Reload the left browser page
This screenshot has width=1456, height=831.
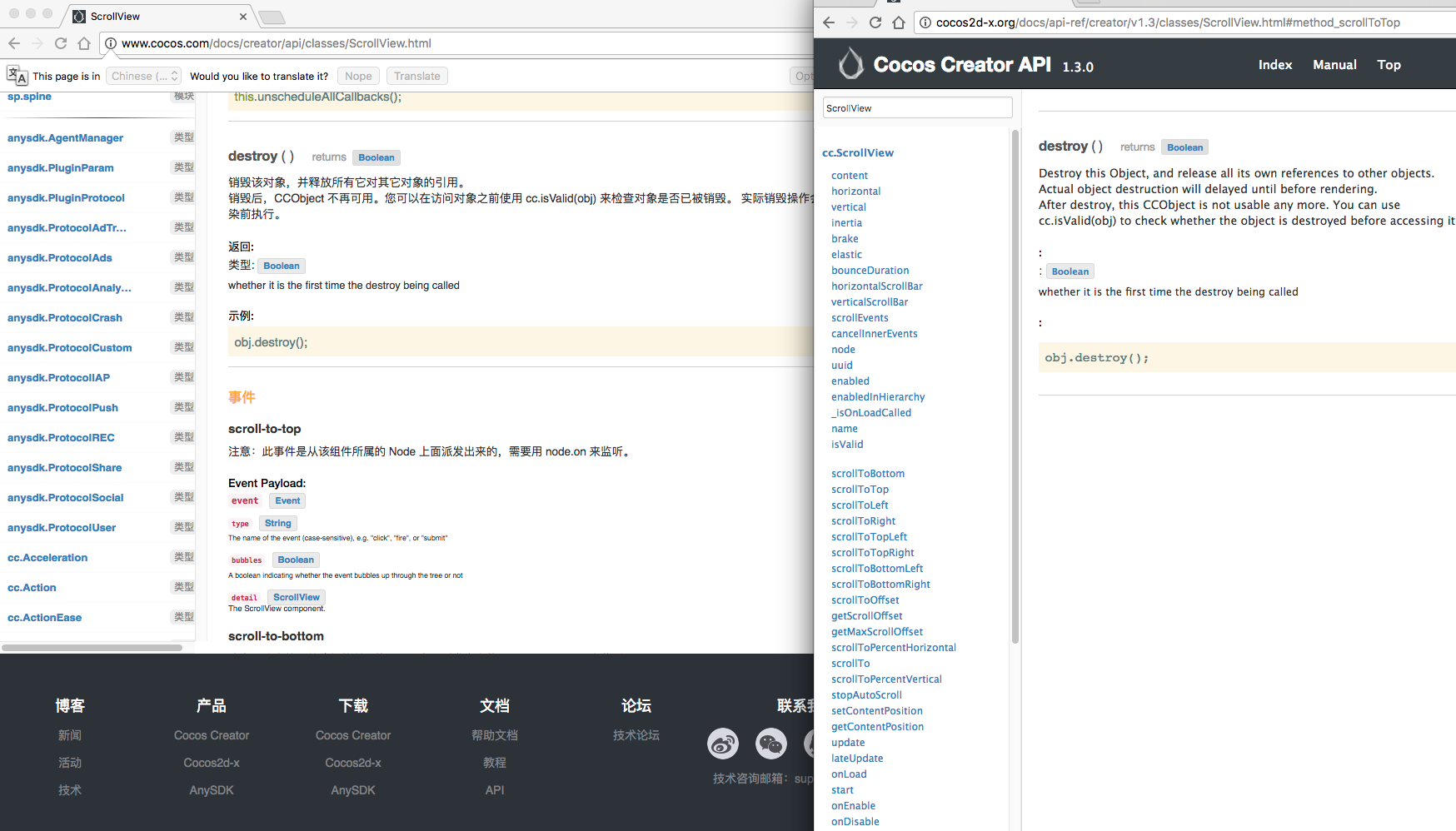click(x=61, y=43)
